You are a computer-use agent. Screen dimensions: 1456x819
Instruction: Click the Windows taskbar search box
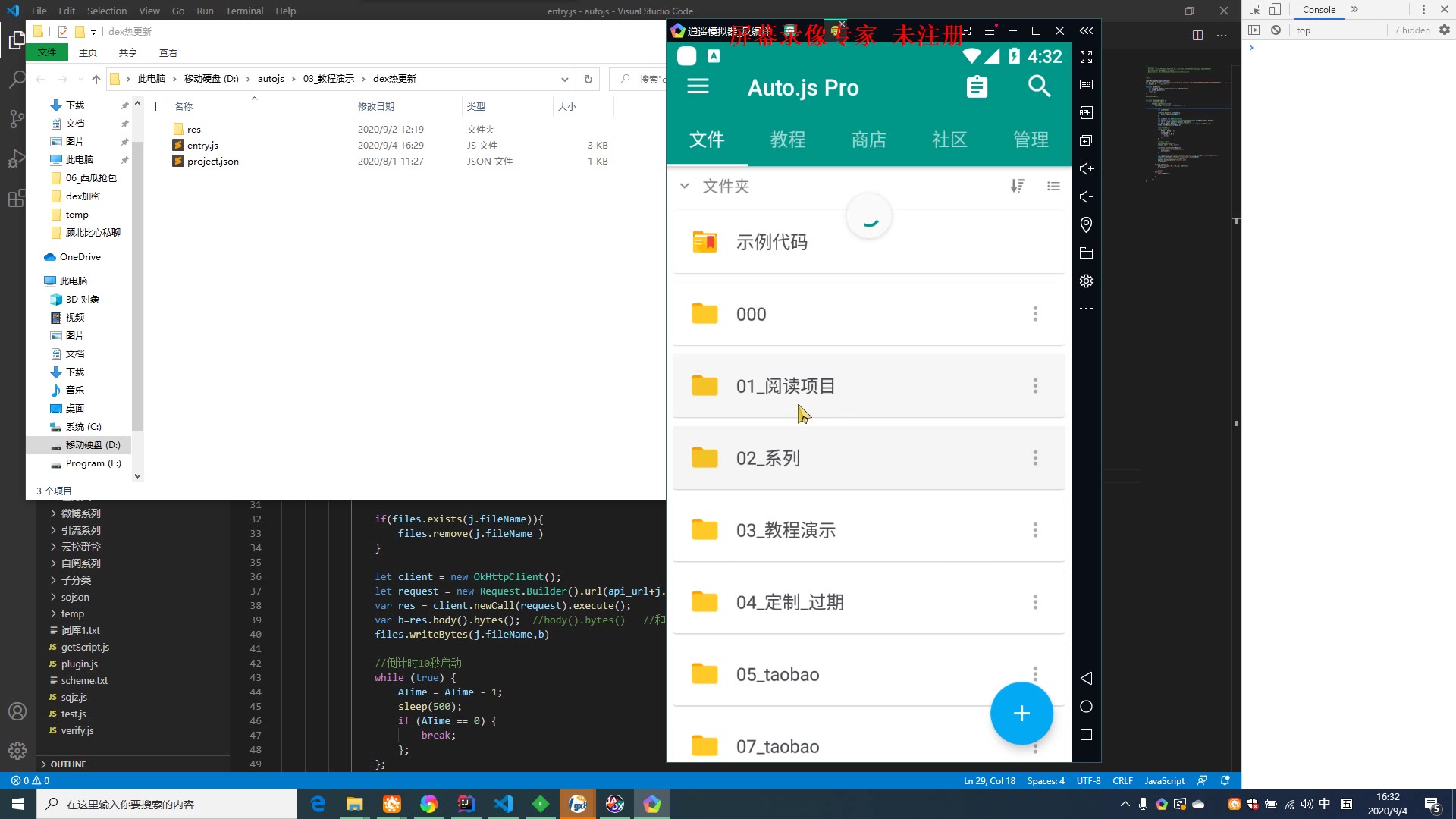coord(167,804)
